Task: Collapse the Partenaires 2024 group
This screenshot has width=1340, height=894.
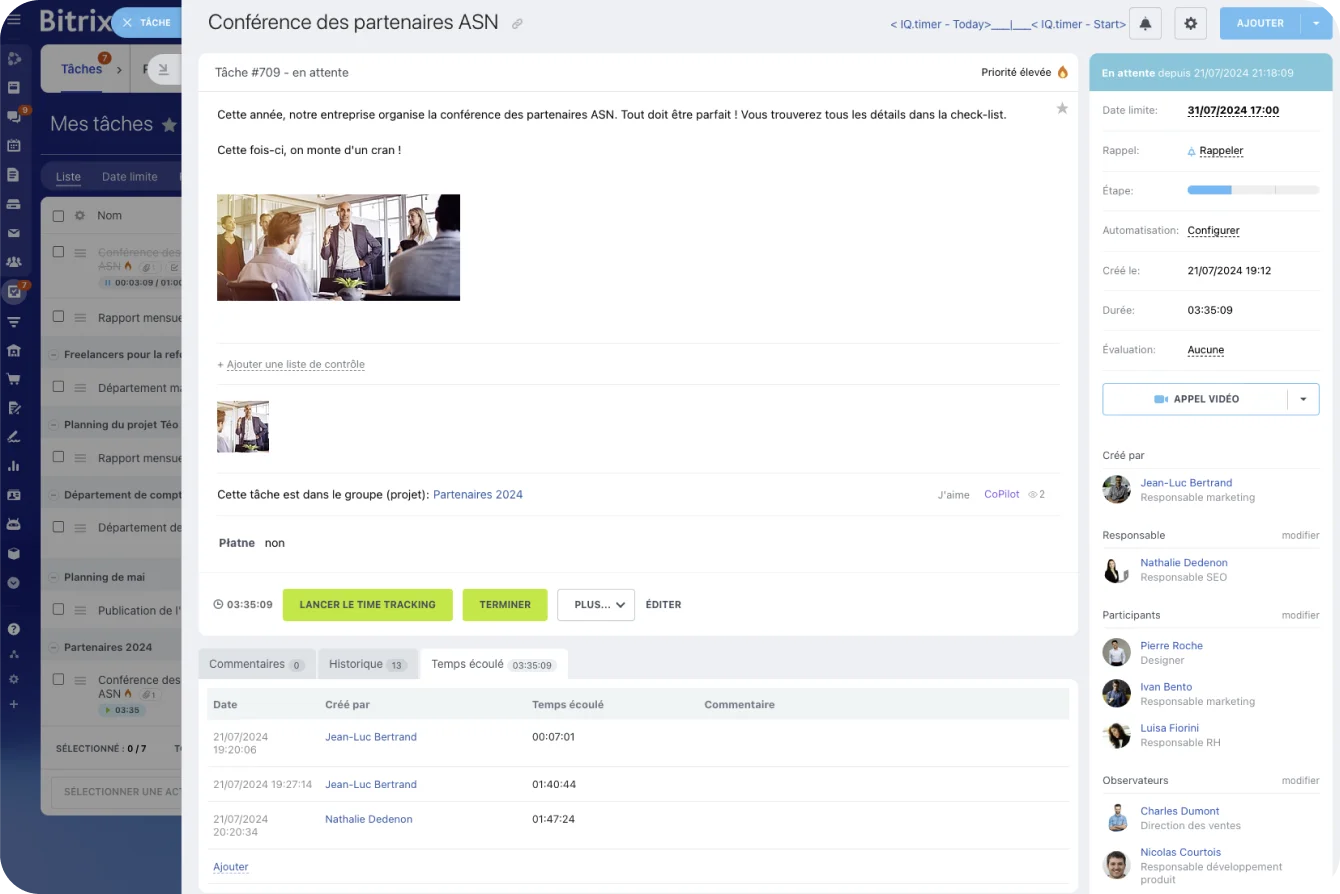Action: point(53,647)
